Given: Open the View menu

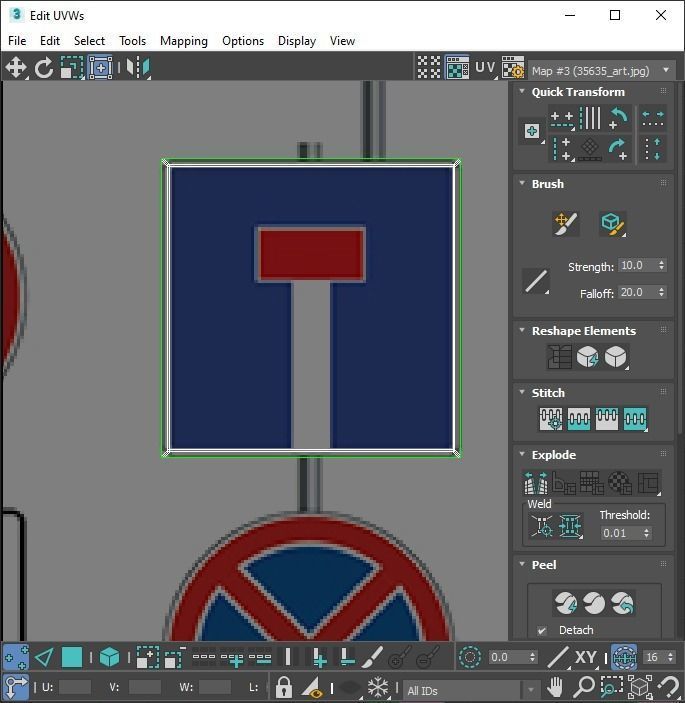Looking at the screenshot, I should (342, 41).
